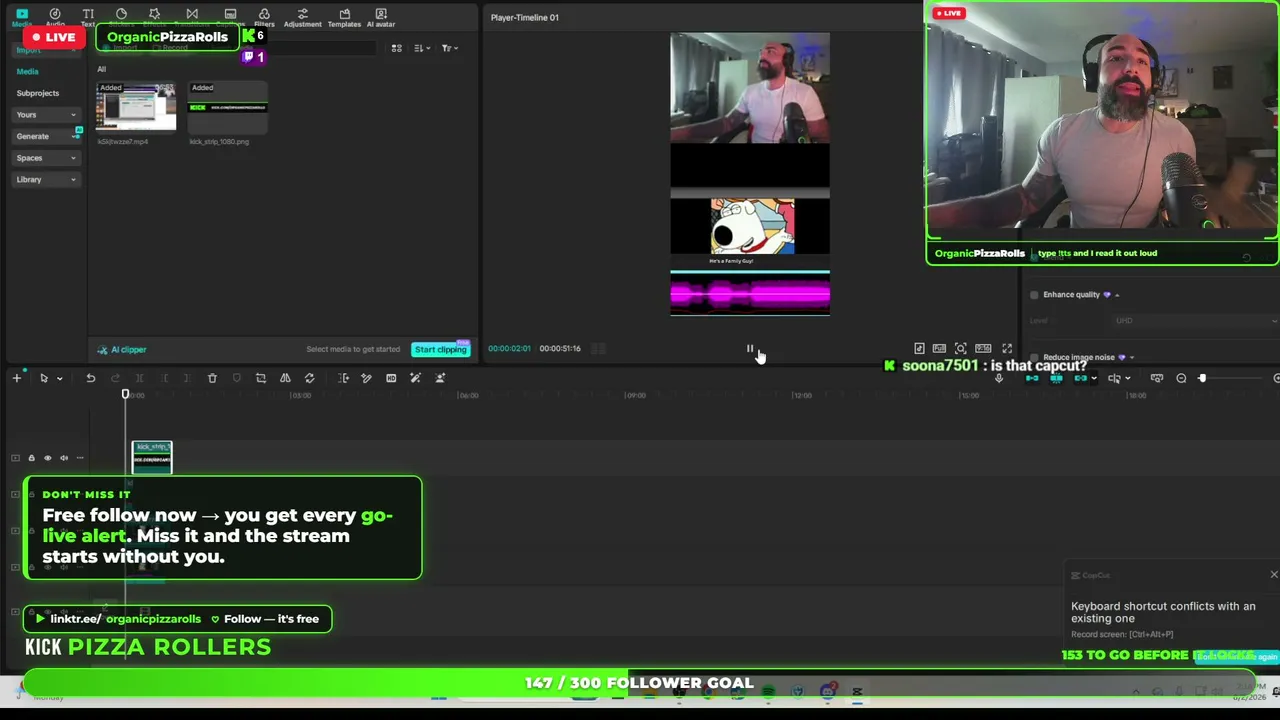
Task: Open the Audio tab
Action: point(55,17)
